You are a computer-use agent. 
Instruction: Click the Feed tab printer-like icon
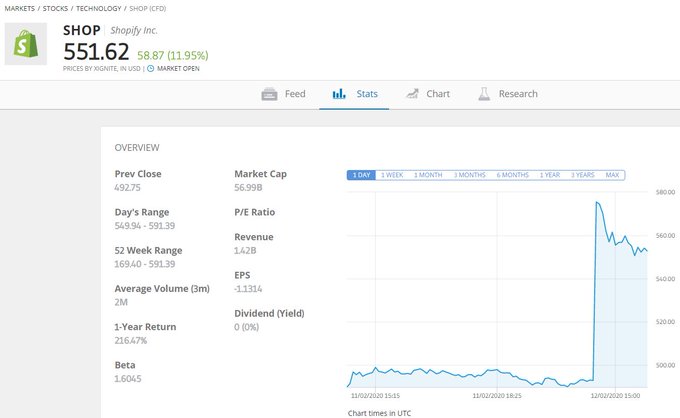269,94
